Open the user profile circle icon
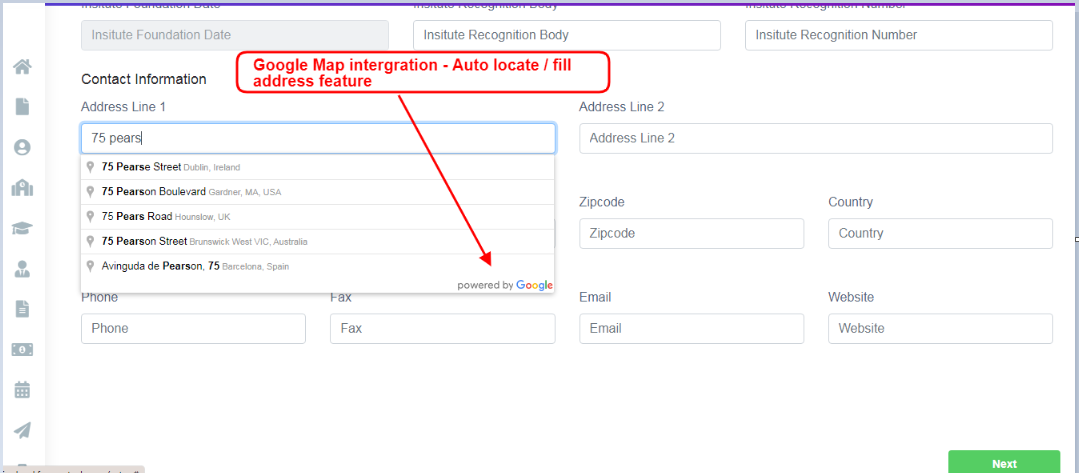1079x473 pixels. click(22, 147)
